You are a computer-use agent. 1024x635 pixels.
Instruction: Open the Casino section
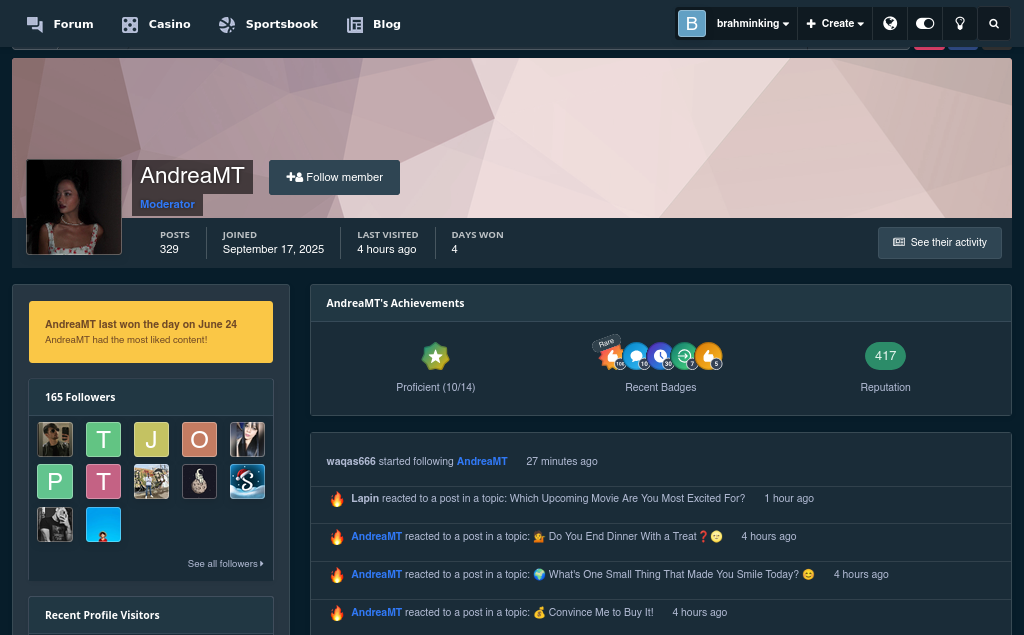click(x=156, y=24)
